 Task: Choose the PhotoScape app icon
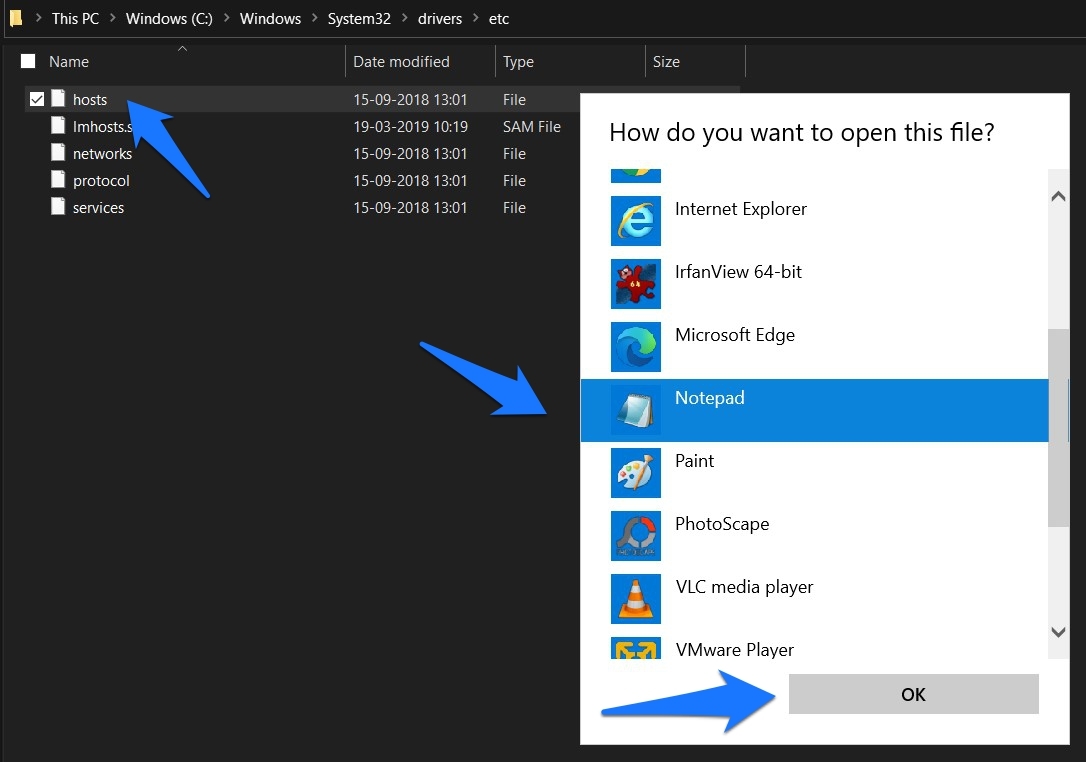pos(636,536)
